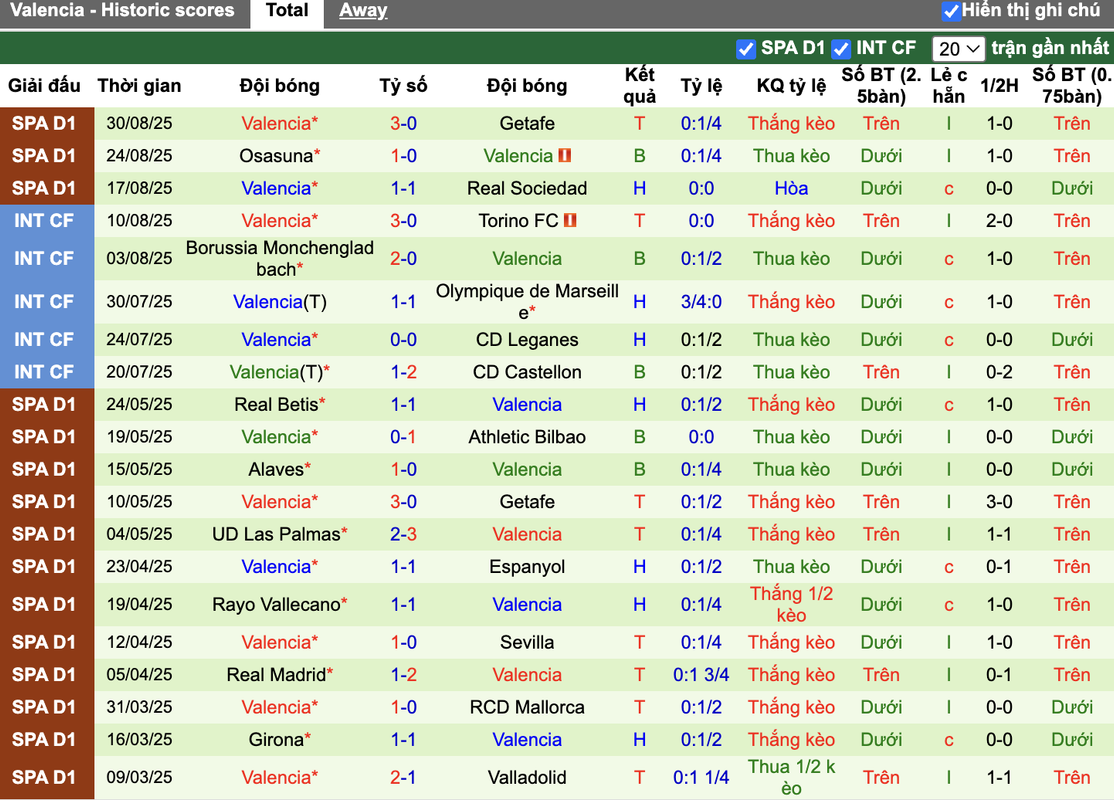Image resolution: width=1114 pixels, height=800 pixels.
Task: Open the 20 recent matches dropdown
Action: pyautogui.click(x=958, y=49)
